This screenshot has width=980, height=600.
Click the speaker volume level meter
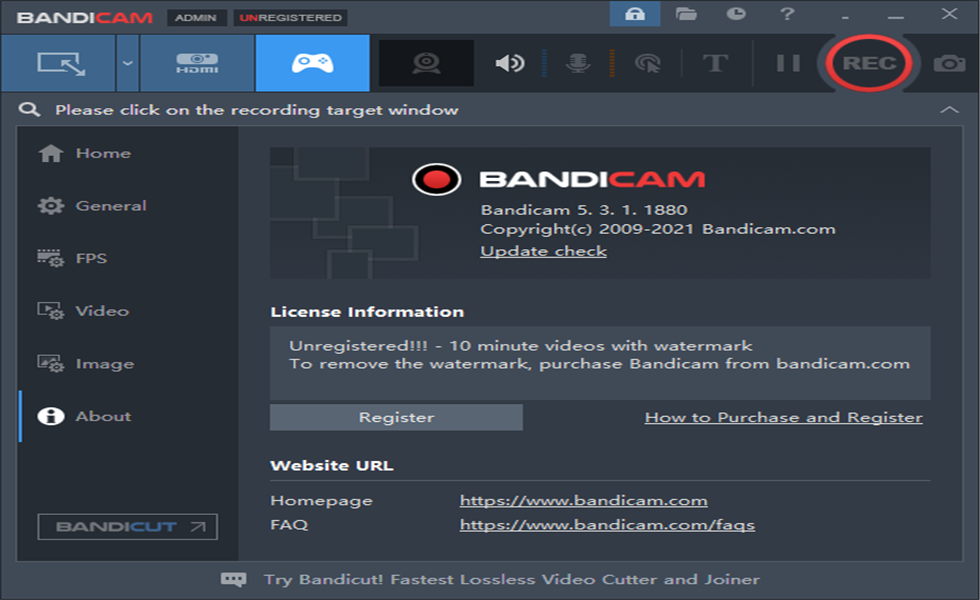click(544, 63)
